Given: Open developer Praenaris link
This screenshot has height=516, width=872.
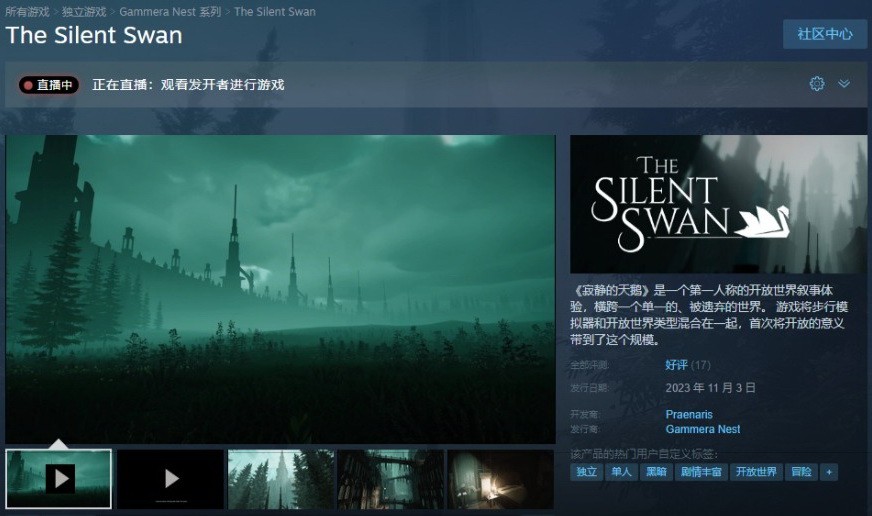Looking at the screenshot, I should click(689, 414).
